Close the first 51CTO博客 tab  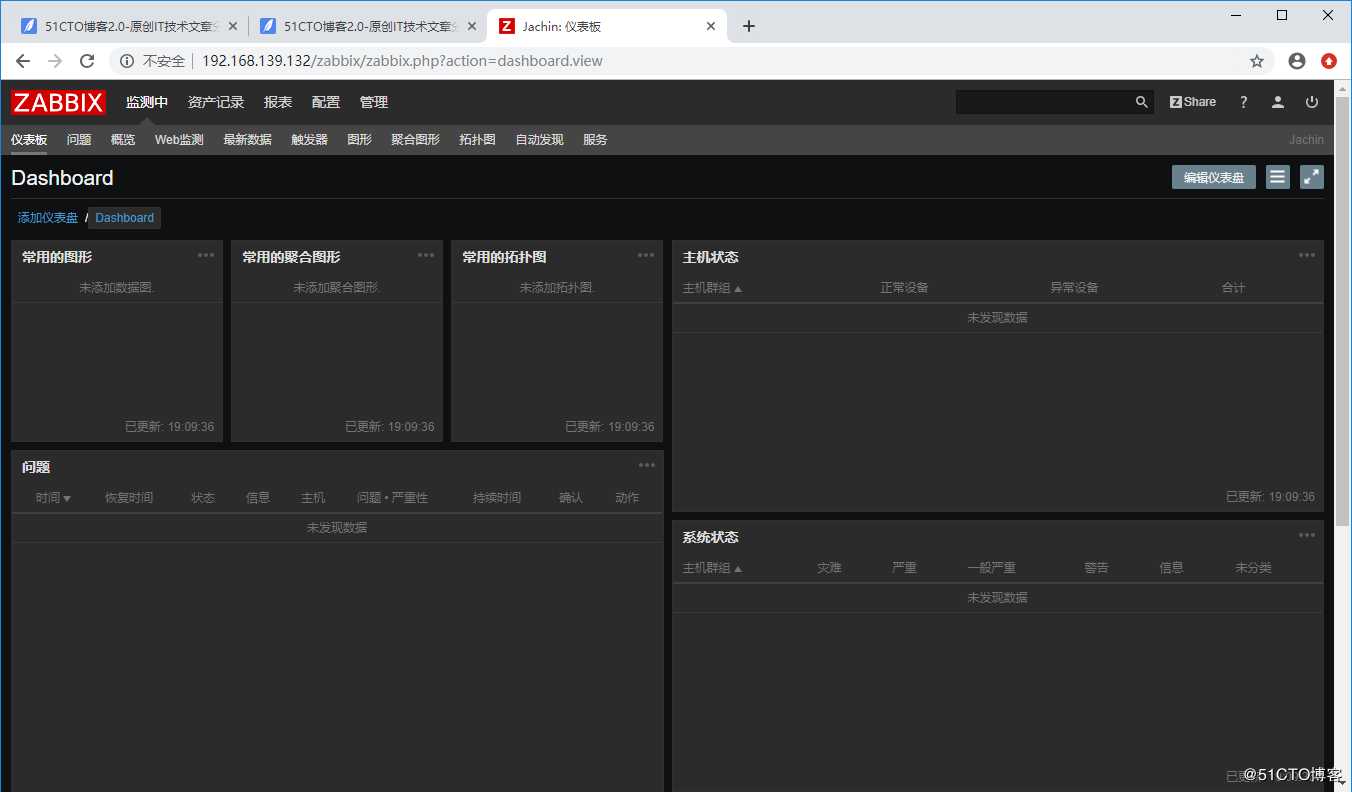click(233, 26)
